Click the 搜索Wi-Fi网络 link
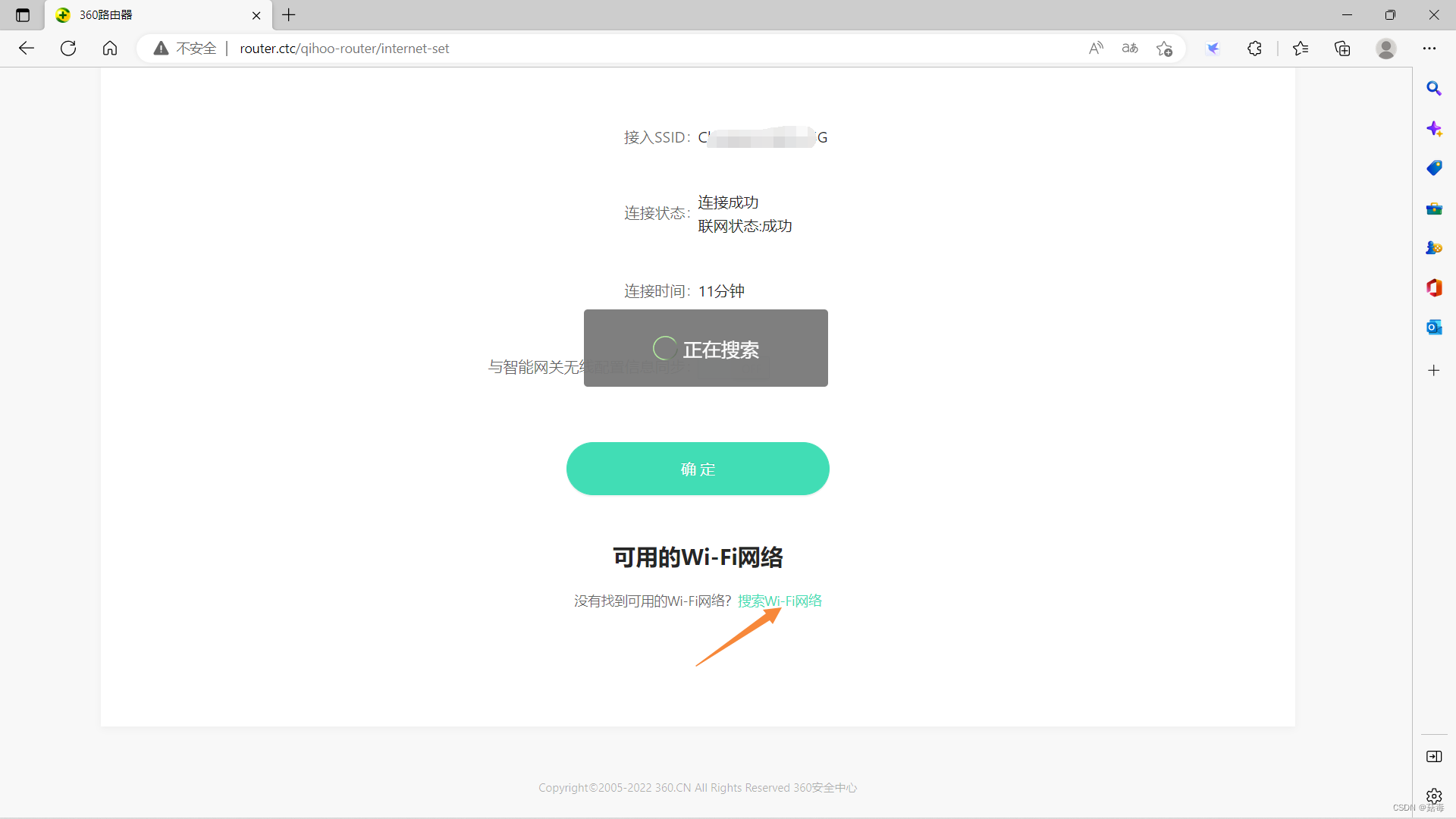Screen dimensions: 1456x819 [x=779, y=601]
